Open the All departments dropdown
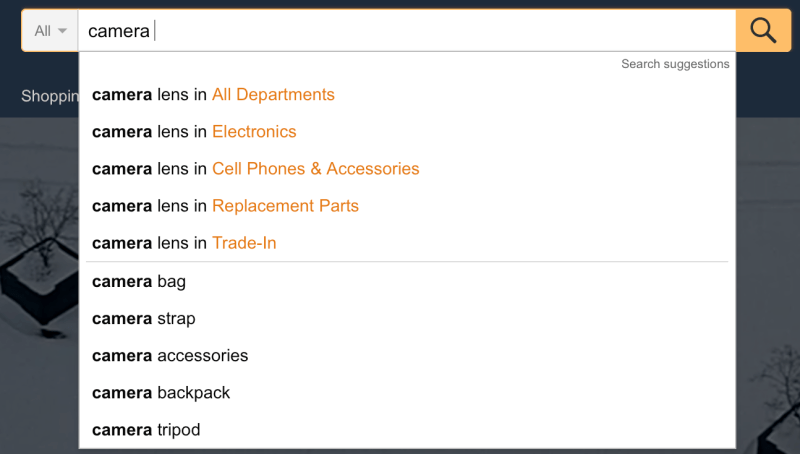This screenshot has width=800, height=454. pyautogui.click(x=50, y=31)
